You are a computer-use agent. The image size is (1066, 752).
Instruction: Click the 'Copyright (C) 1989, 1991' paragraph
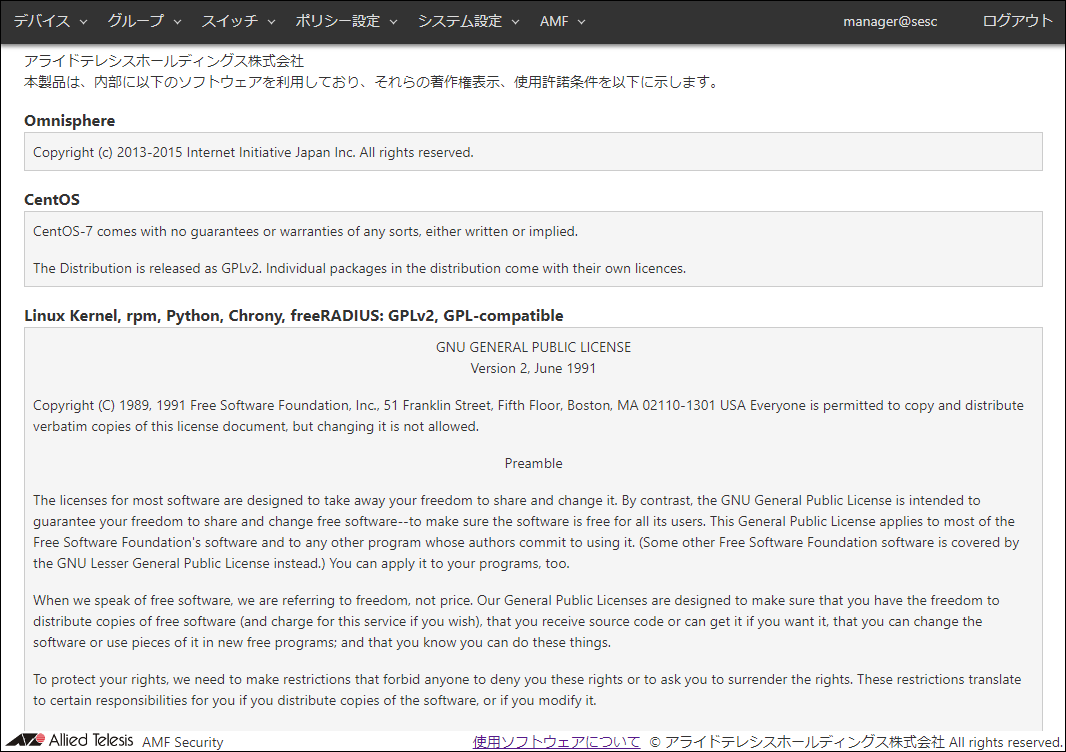pos(528,415)
